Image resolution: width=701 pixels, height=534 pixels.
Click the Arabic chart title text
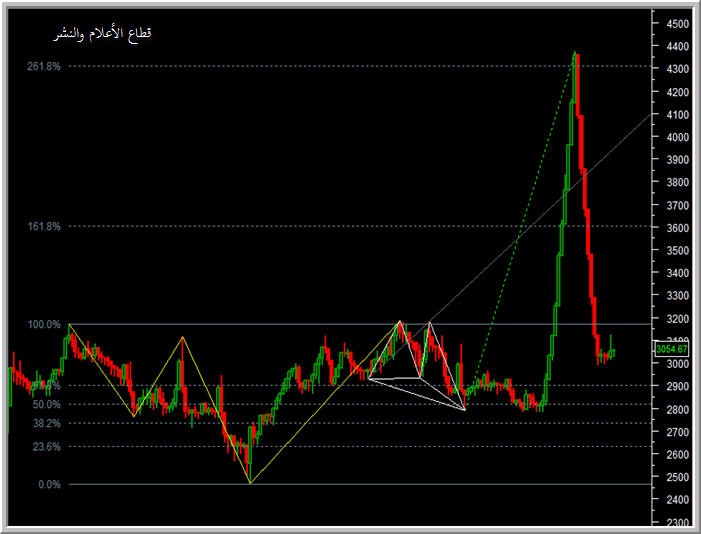(x=103, y=34)
